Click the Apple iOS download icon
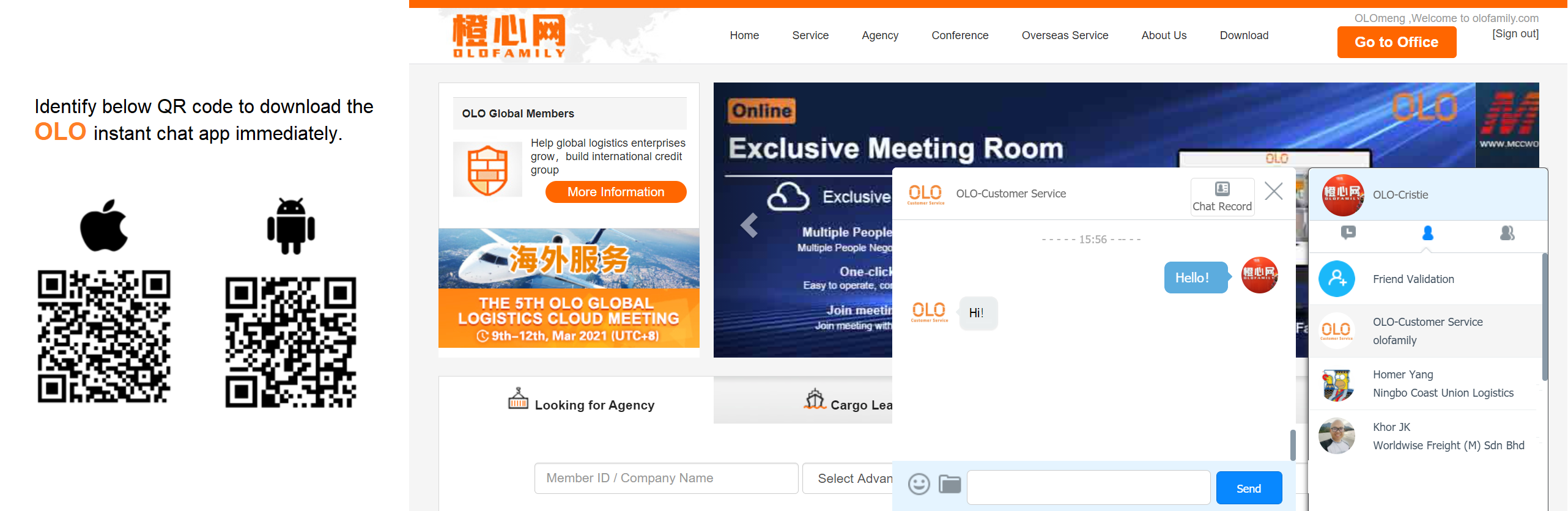 click(104, 225)
